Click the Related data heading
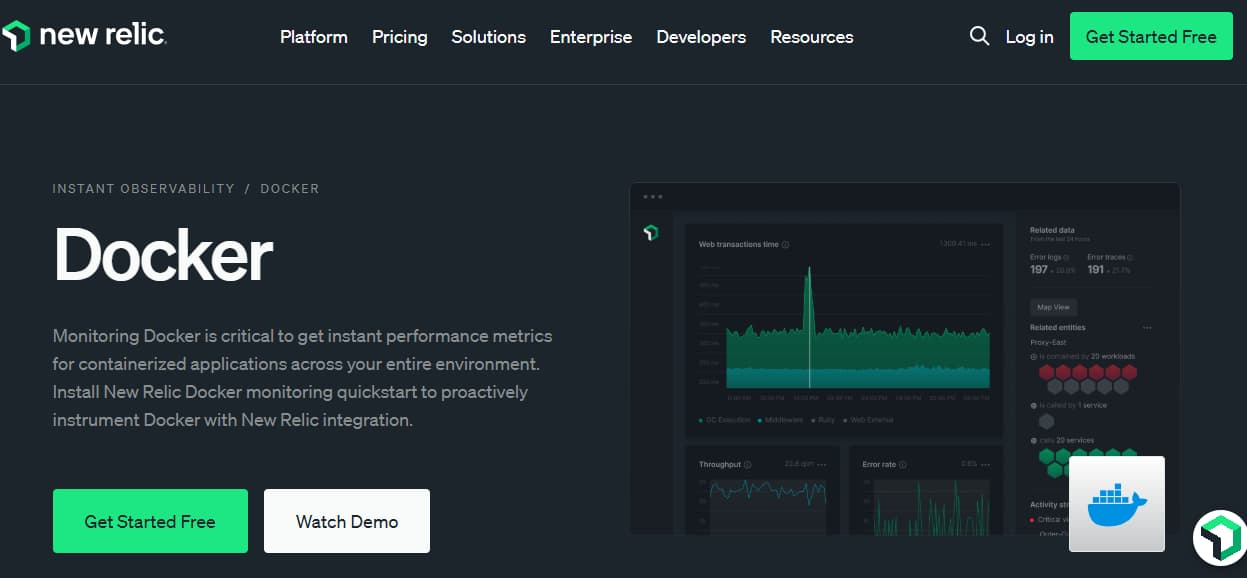The width and height of the screenshot is (1247, 578). click(x=1052, y=230)
